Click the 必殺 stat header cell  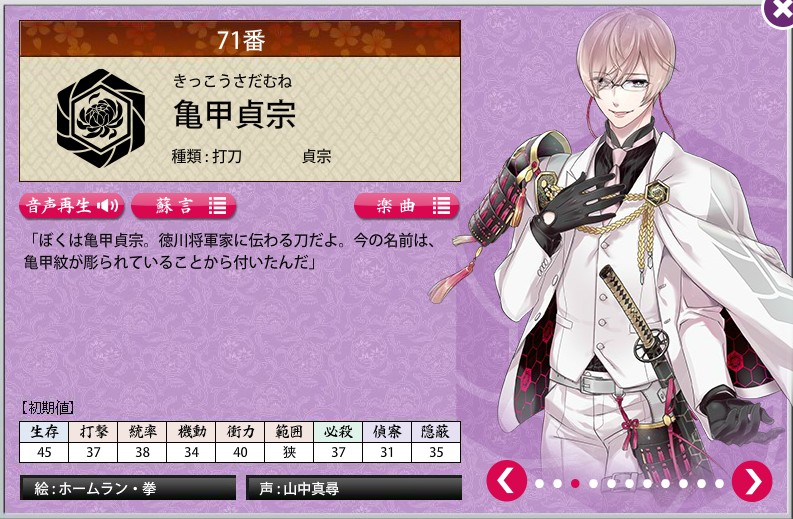pos(338,431)
